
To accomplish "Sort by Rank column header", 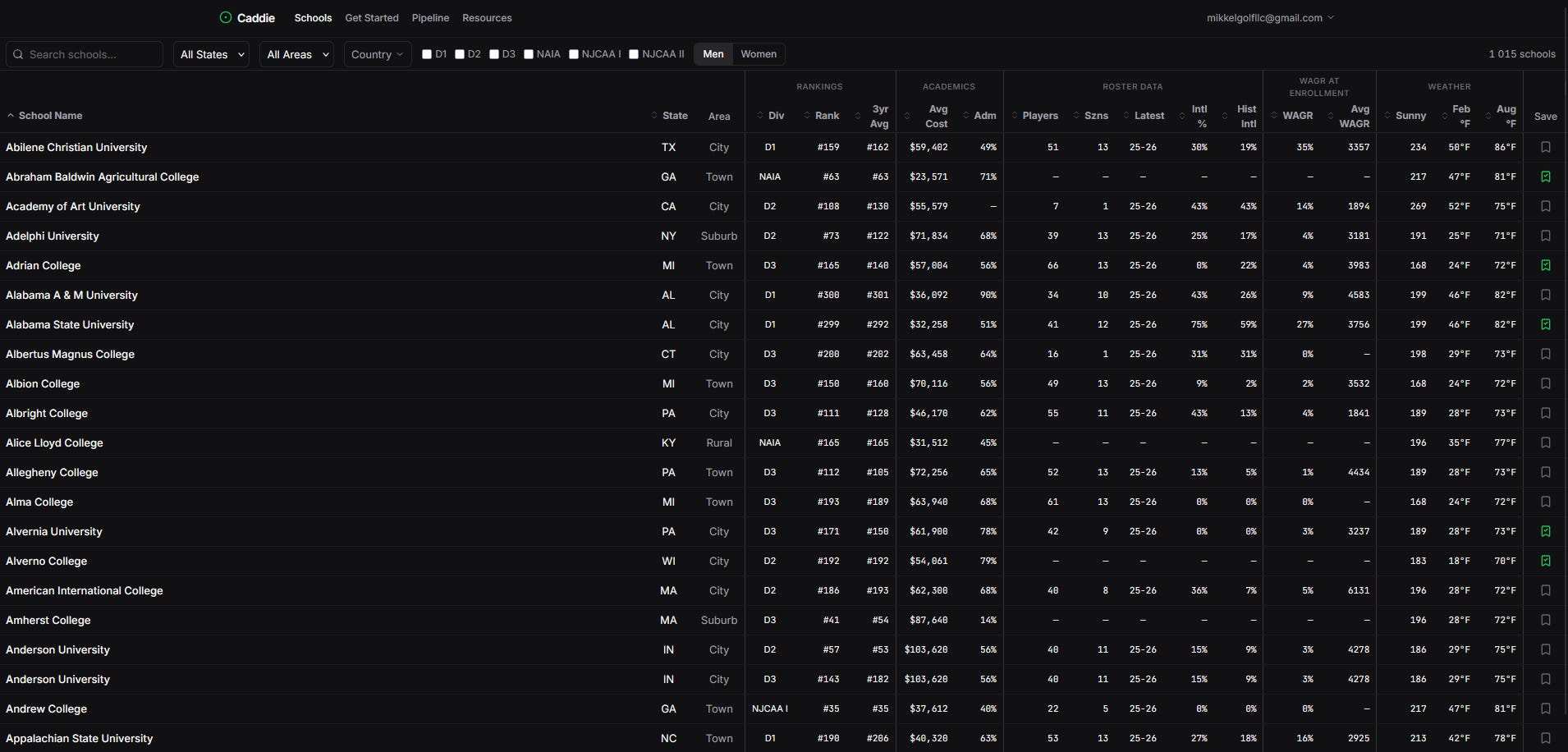I will [x=822, y=116].
